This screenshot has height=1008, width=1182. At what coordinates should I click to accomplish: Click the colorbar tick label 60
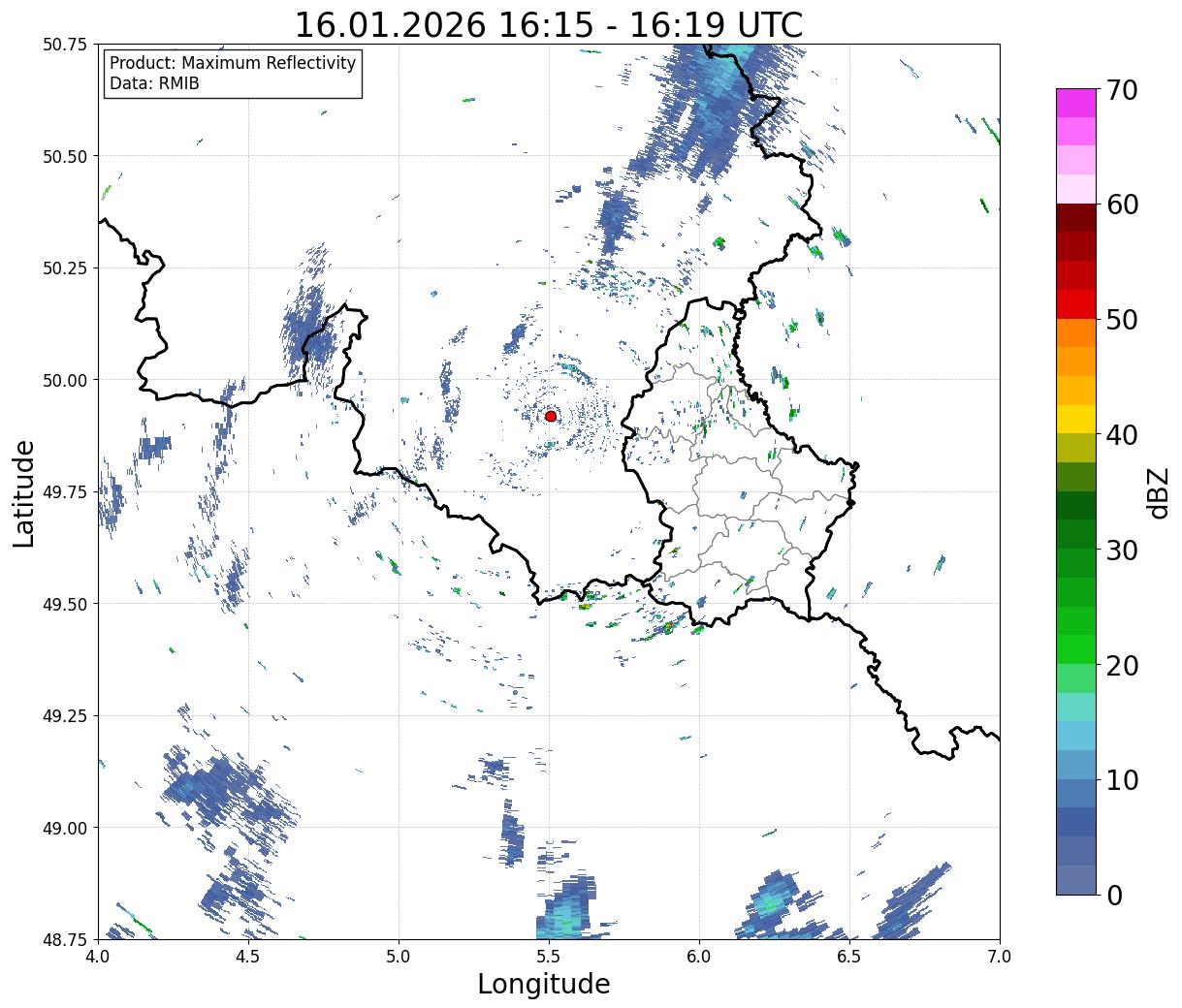(1122, 205)
